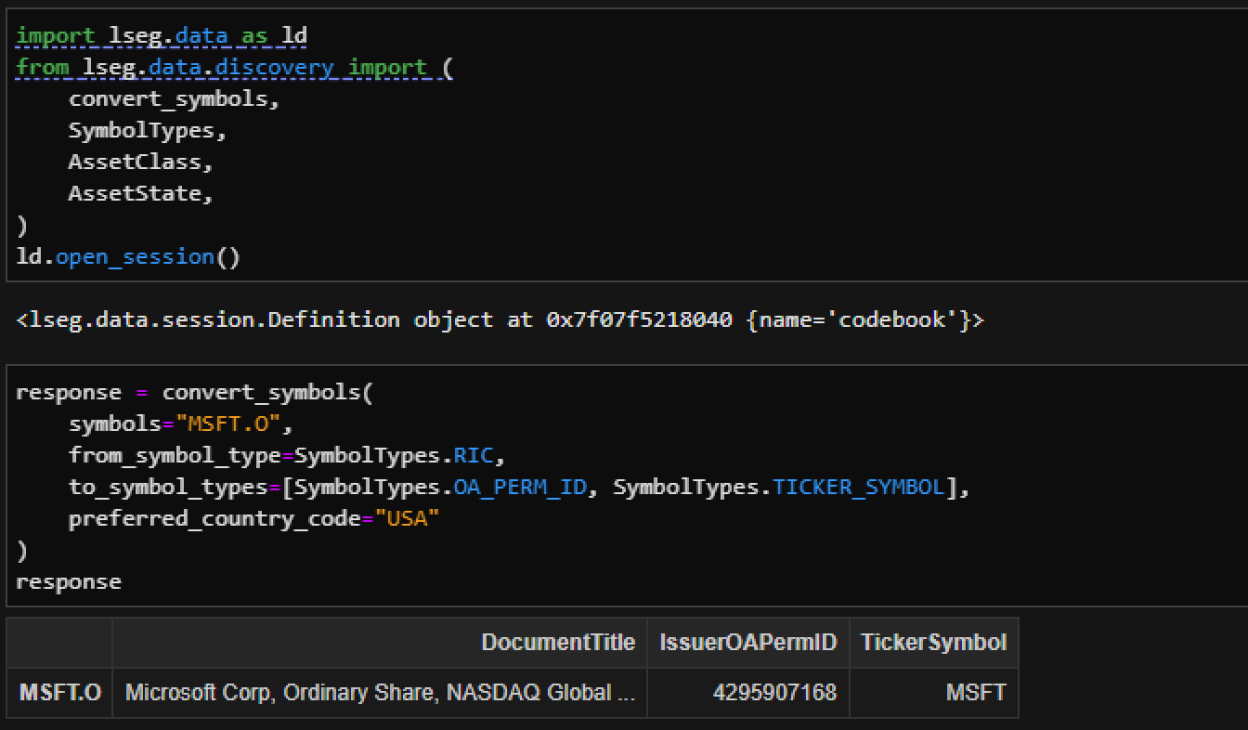The width and height of the screenshot is (1248, 730).
Task: Click the final 'response' line in cell
Action: tap(68, 582)
